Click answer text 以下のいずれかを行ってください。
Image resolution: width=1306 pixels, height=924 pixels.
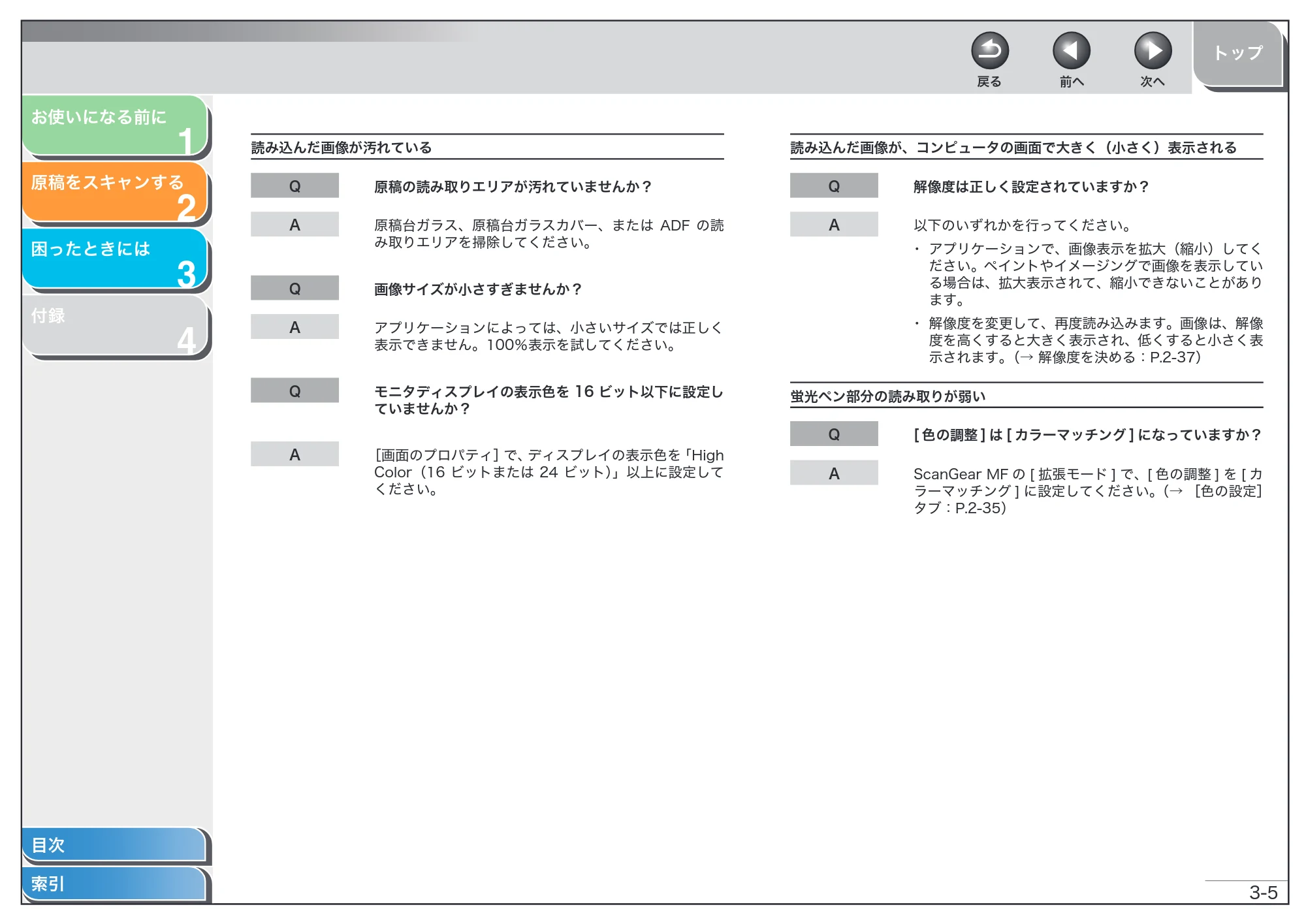(1023, 225)
